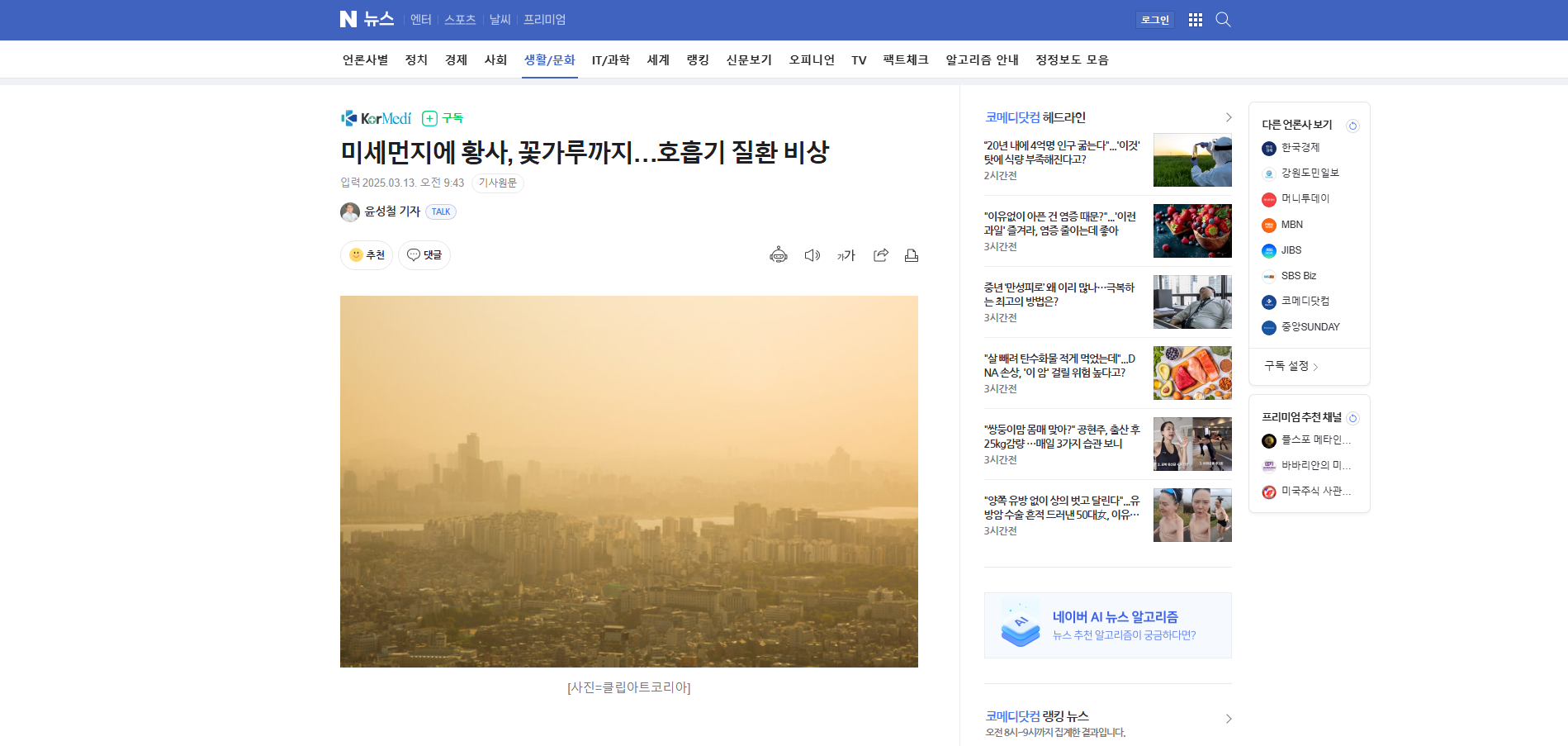Play article audio with the speaker icon

pyautogui.click(x=812, y=255)
